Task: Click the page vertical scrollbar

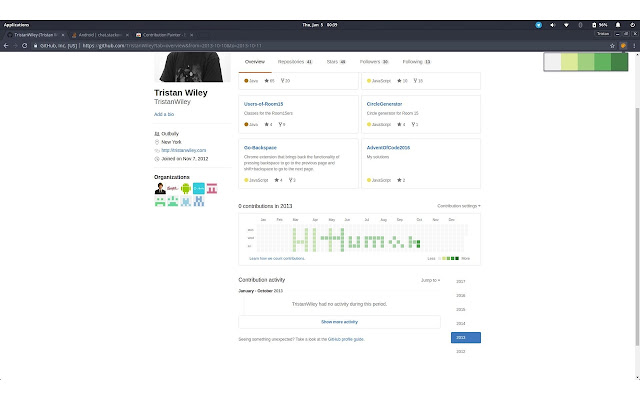Action: point(637,227)
